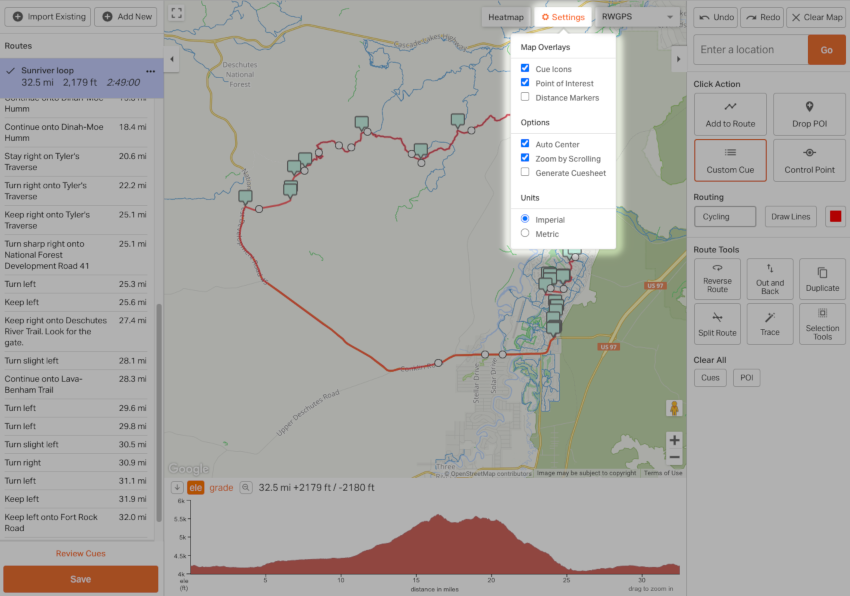Open the red route color swatch
Image resolution: width=850 pixels, height=596 pixels.
tap(835, 216)
